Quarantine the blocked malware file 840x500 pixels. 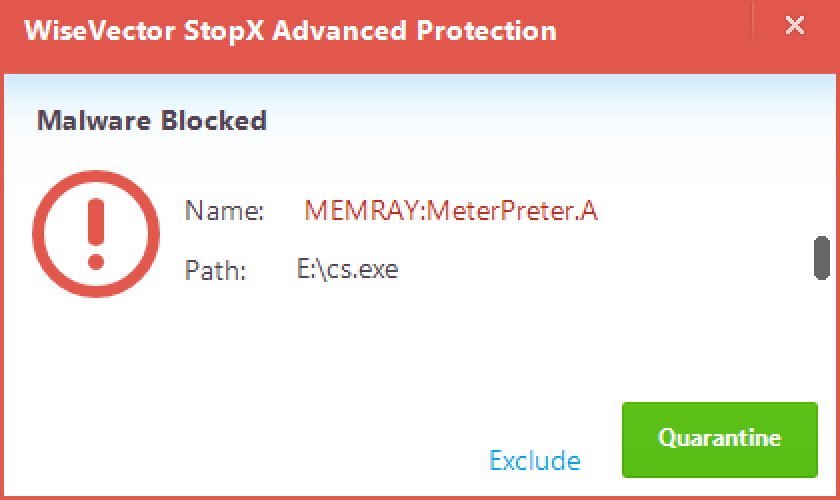tap(719, 439)
